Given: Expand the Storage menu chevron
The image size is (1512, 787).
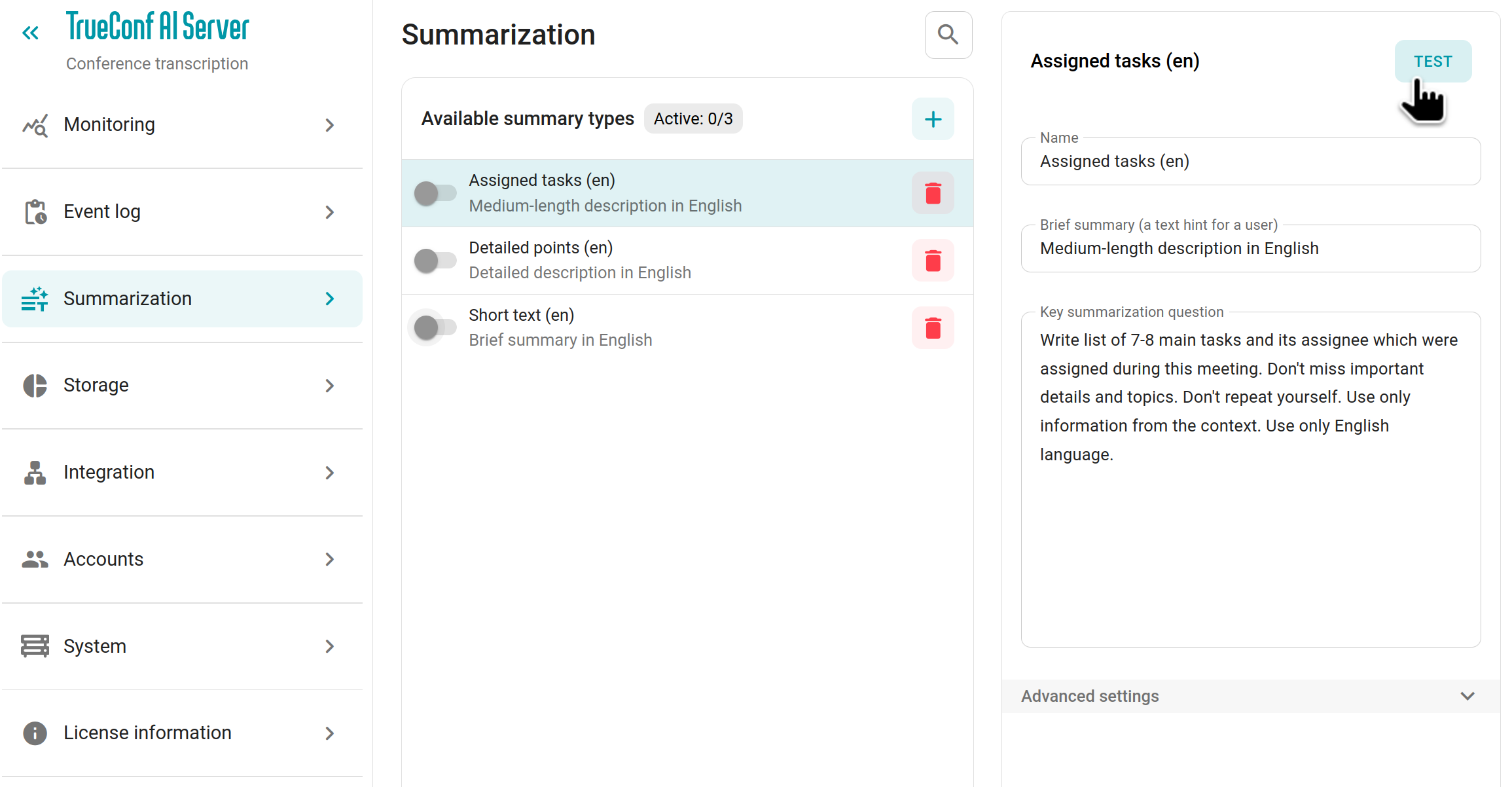Looking at the screenshot, I should pos(330,386).
